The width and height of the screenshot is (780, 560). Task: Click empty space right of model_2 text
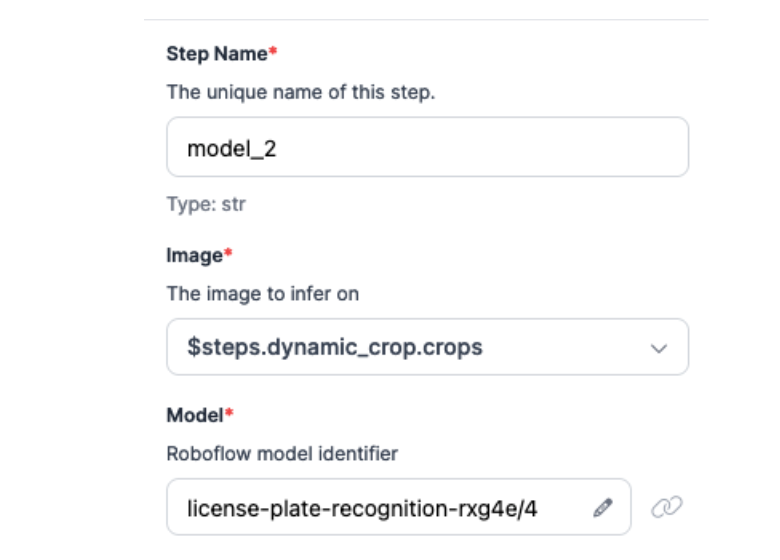480,147
